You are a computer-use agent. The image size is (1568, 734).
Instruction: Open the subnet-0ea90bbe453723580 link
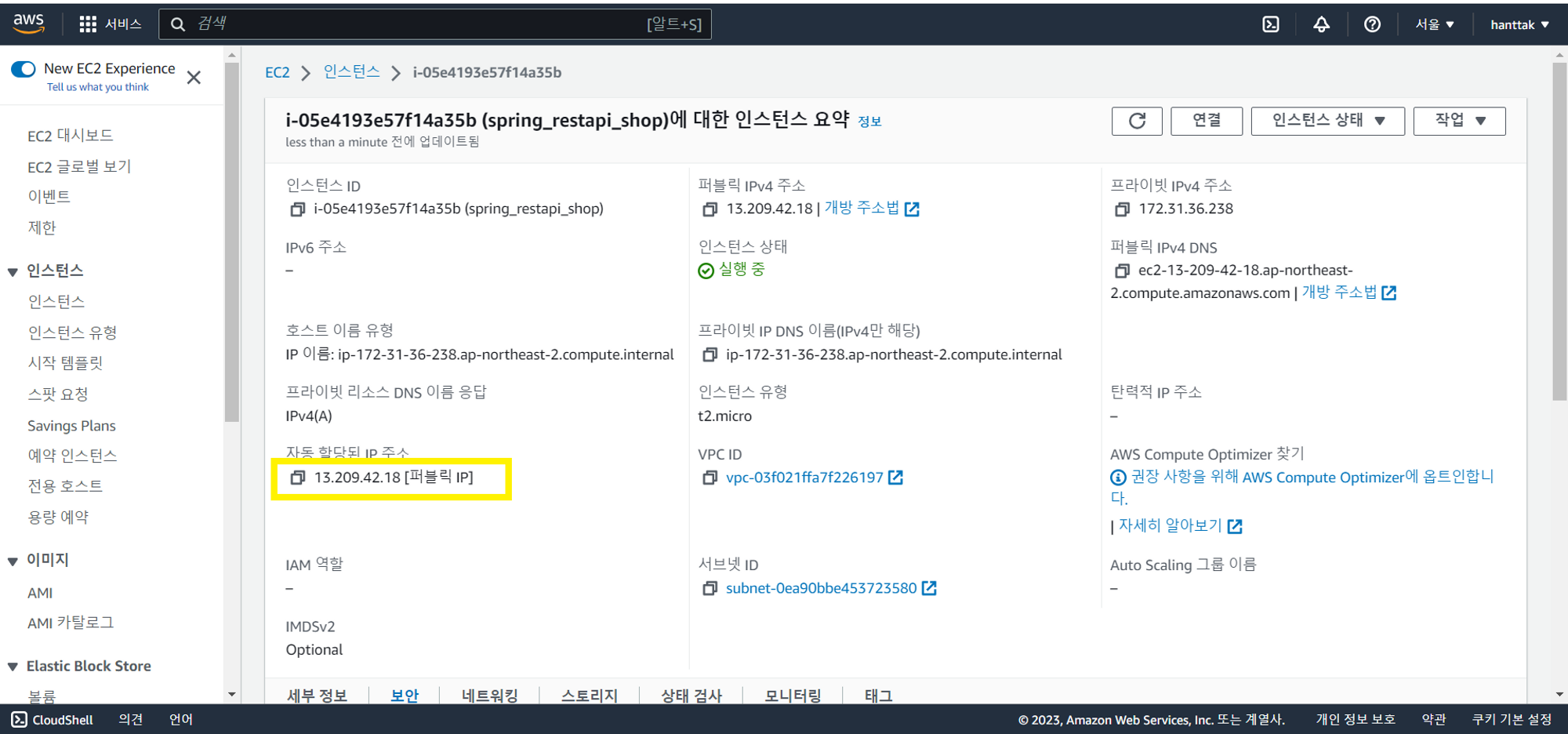tap(821, 588)
